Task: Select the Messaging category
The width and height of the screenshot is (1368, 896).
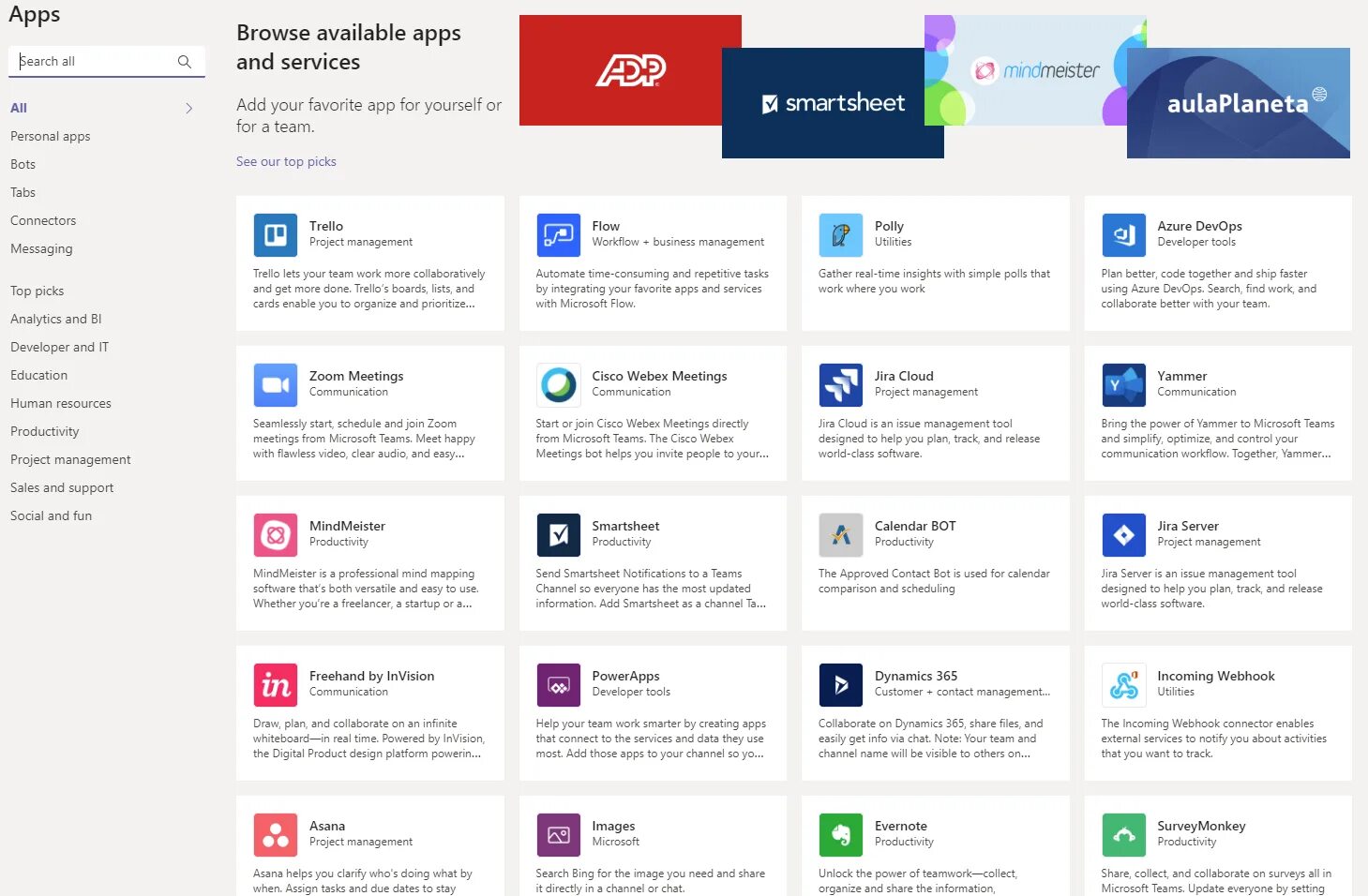Action: click(x=41, y=248)
